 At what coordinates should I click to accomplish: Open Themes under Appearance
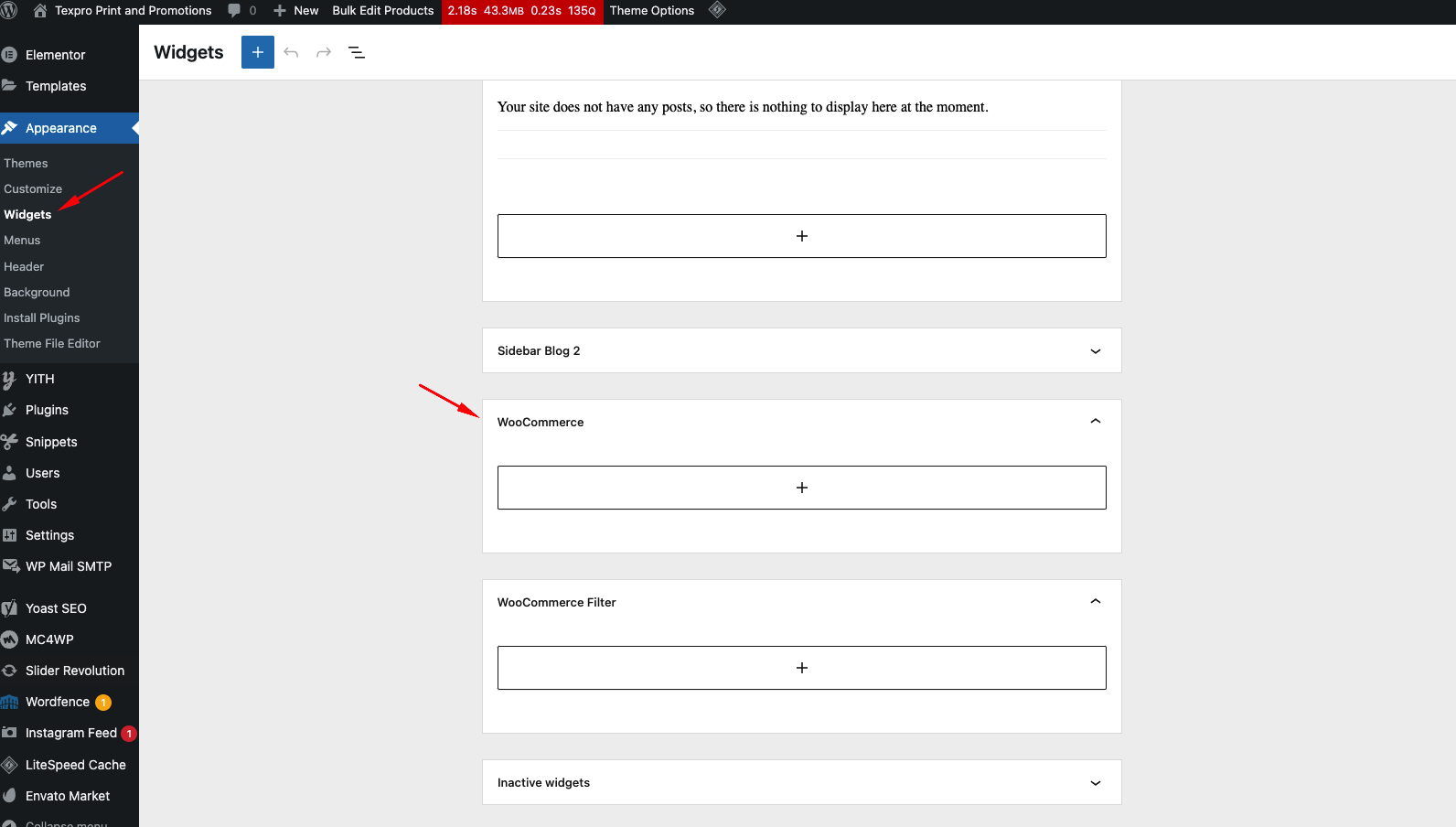26,163
